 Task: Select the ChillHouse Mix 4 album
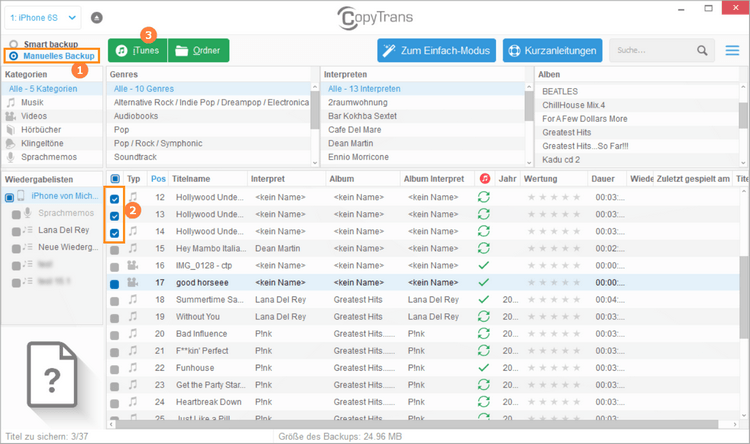point(574,105)
